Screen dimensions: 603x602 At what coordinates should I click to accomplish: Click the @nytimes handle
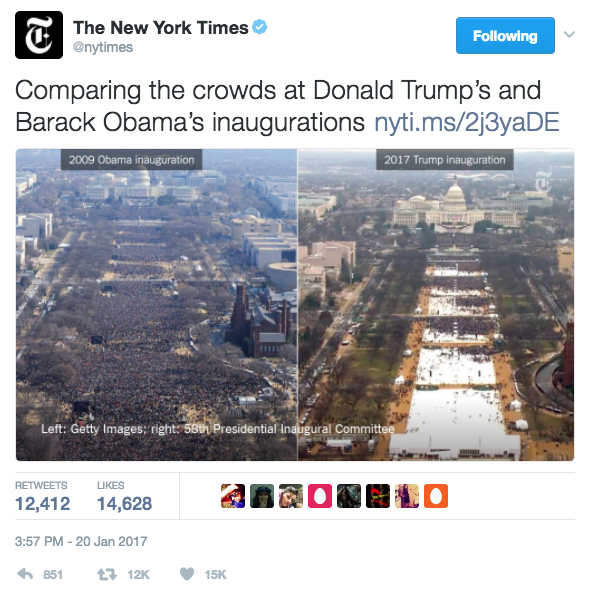coord(103,47)
